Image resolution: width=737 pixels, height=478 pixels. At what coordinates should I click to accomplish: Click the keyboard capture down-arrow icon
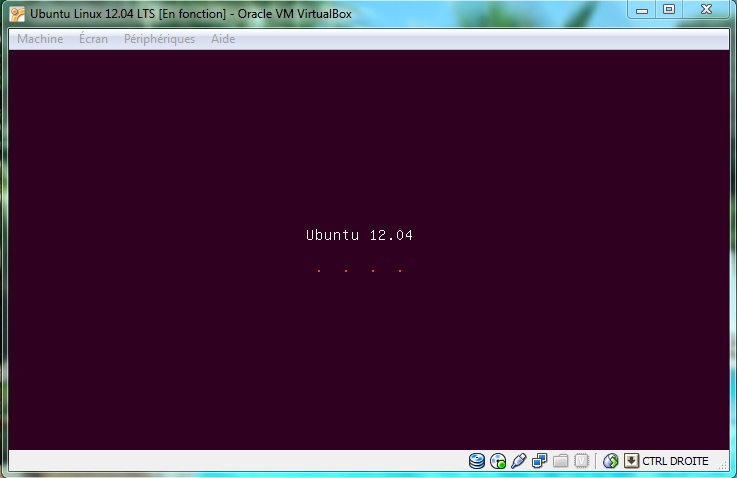(631, 461)
